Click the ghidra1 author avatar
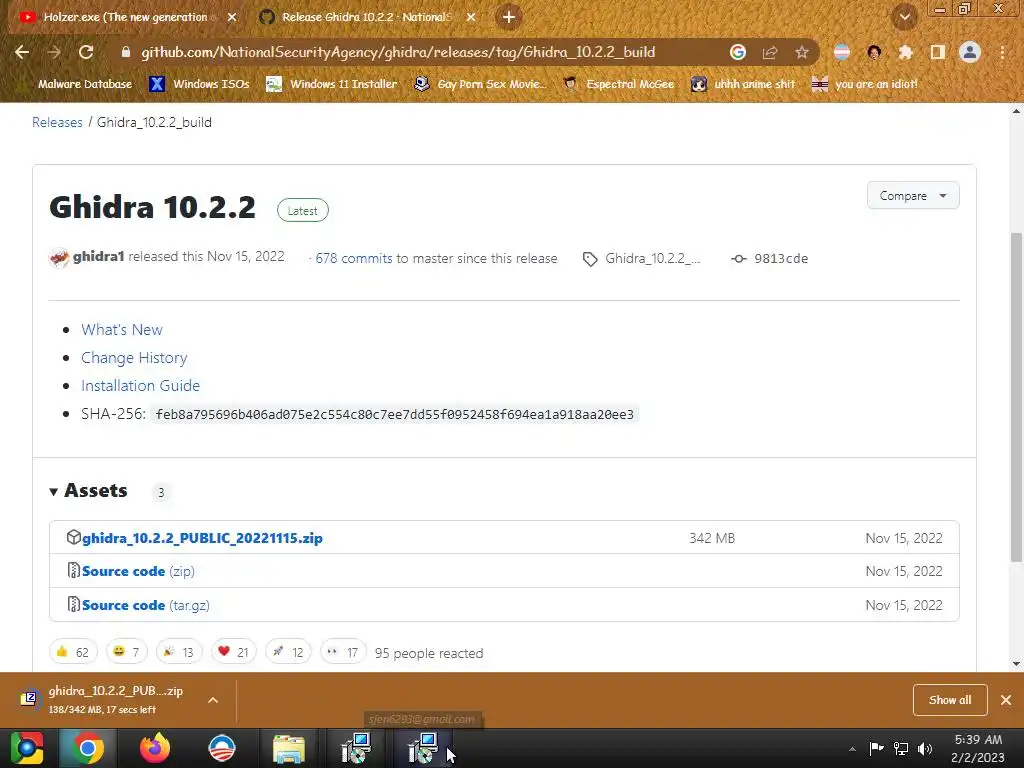 pos(59,258)
